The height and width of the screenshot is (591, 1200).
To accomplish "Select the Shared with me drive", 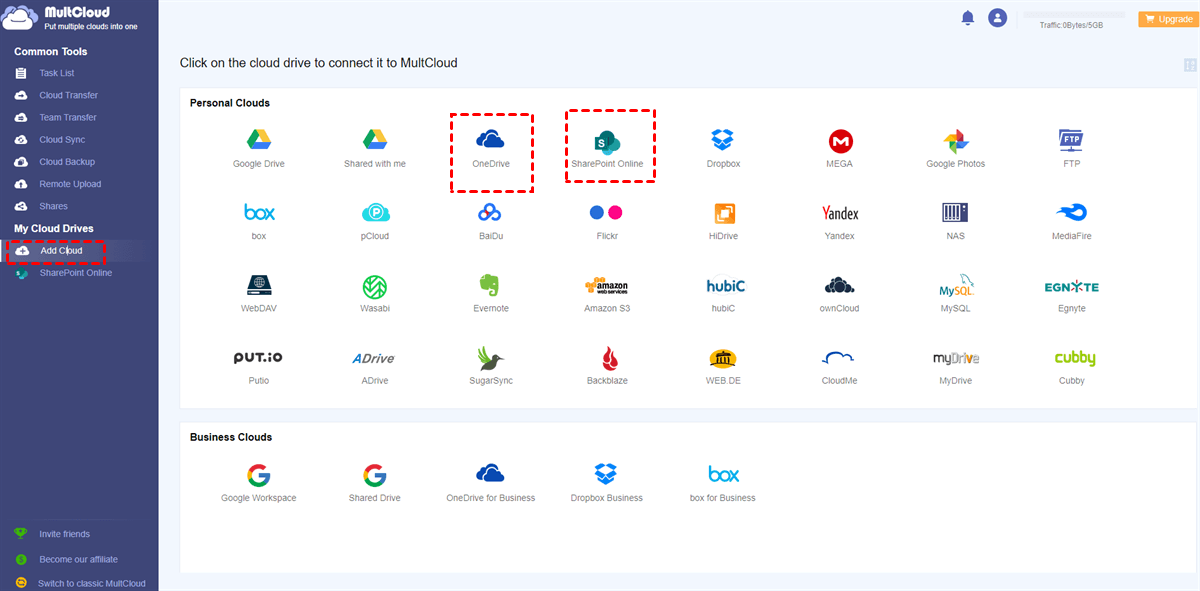I will pos(375,148).
